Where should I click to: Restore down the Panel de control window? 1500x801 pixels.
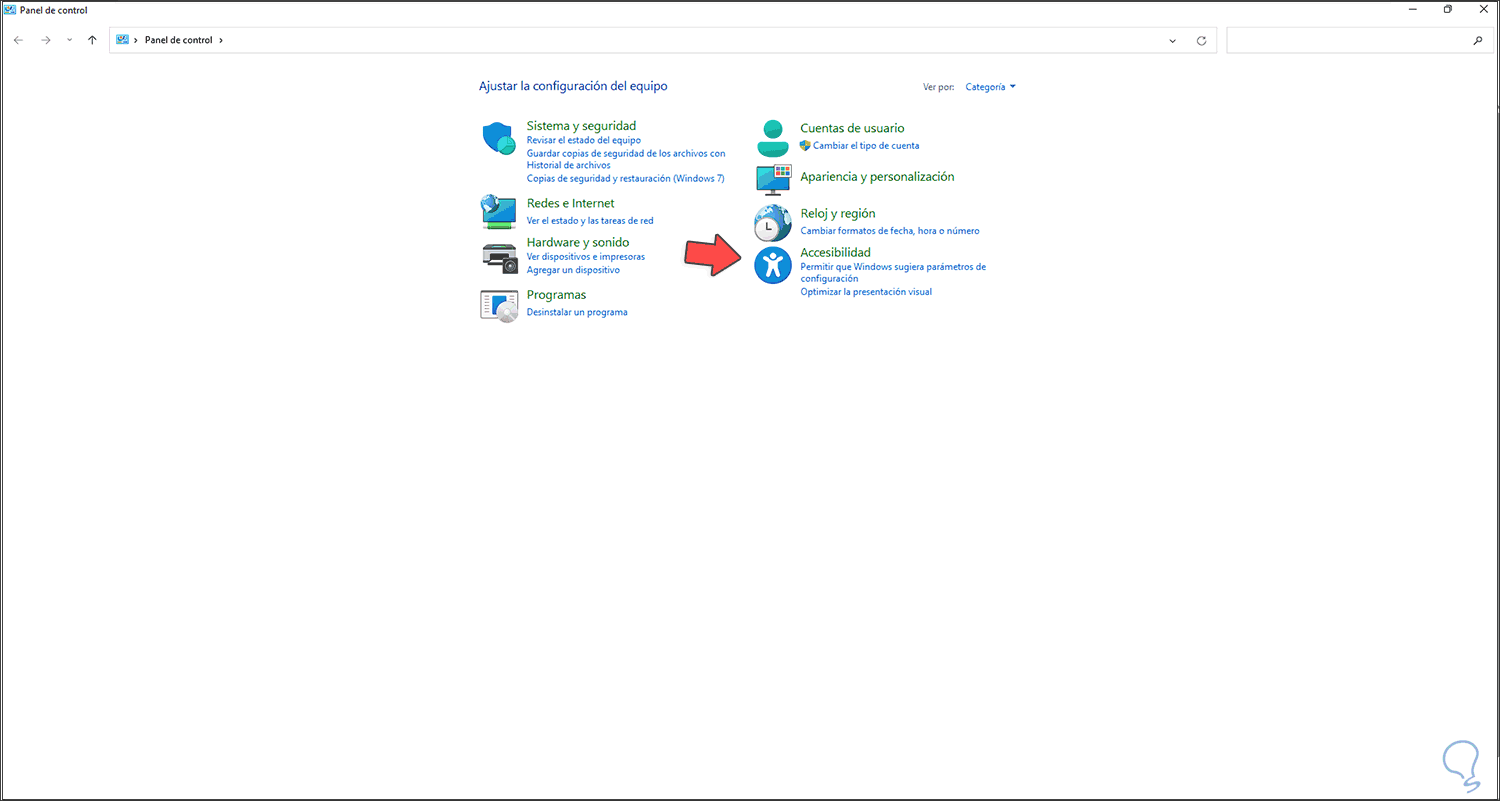[1447, 9]
